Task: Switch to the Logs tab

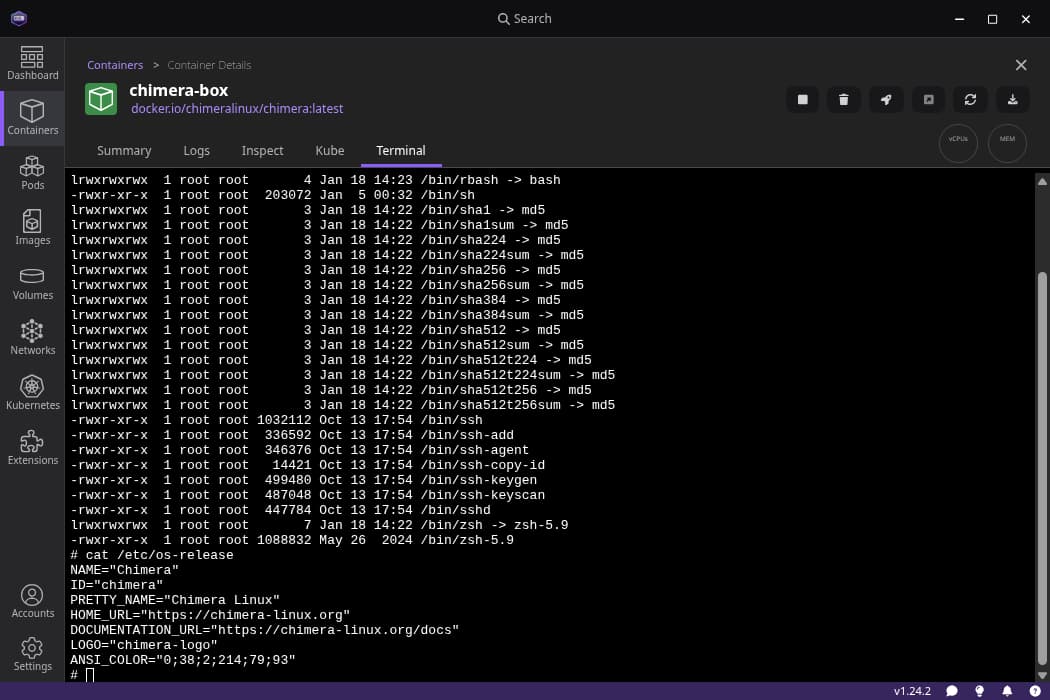Action: (x=196, y=151)
